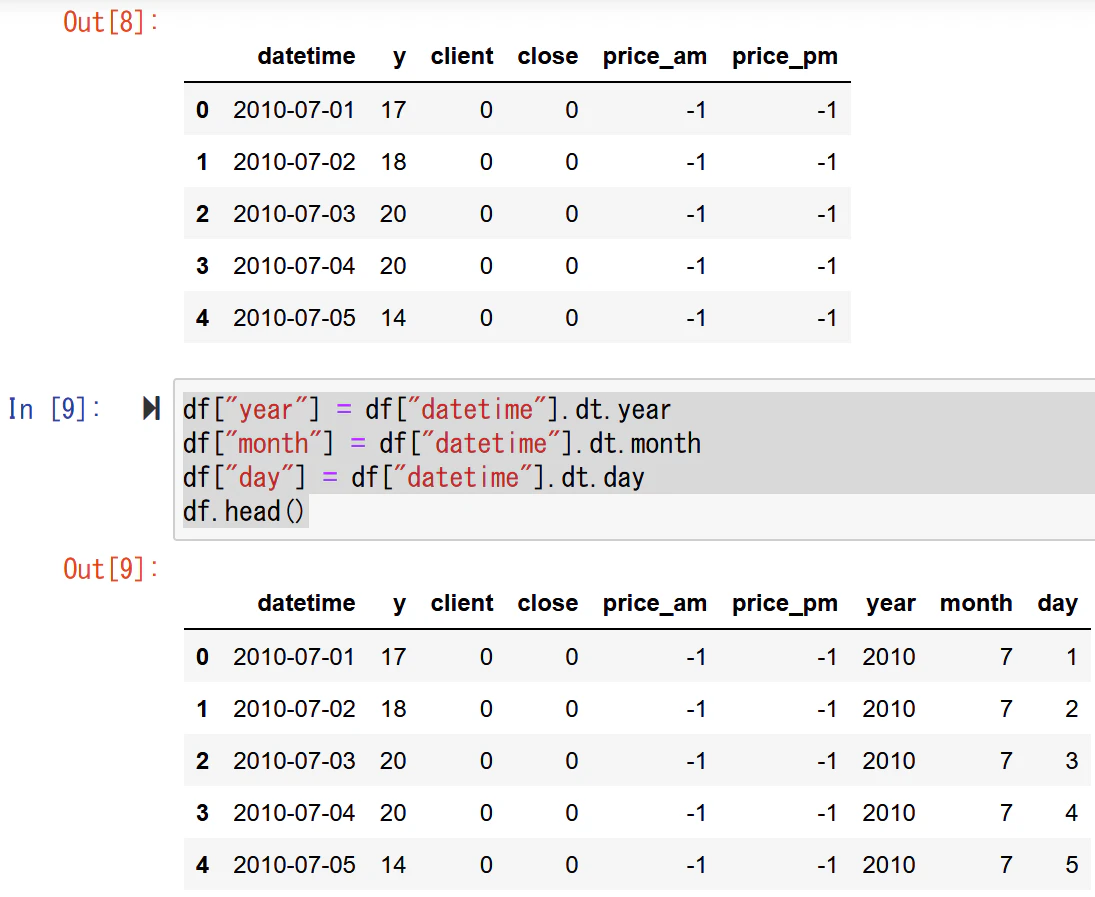Viewport: 1095px width, 897px height.
Task: Click y value 18 in Out[8] table
Action: (x=393, y=162)
